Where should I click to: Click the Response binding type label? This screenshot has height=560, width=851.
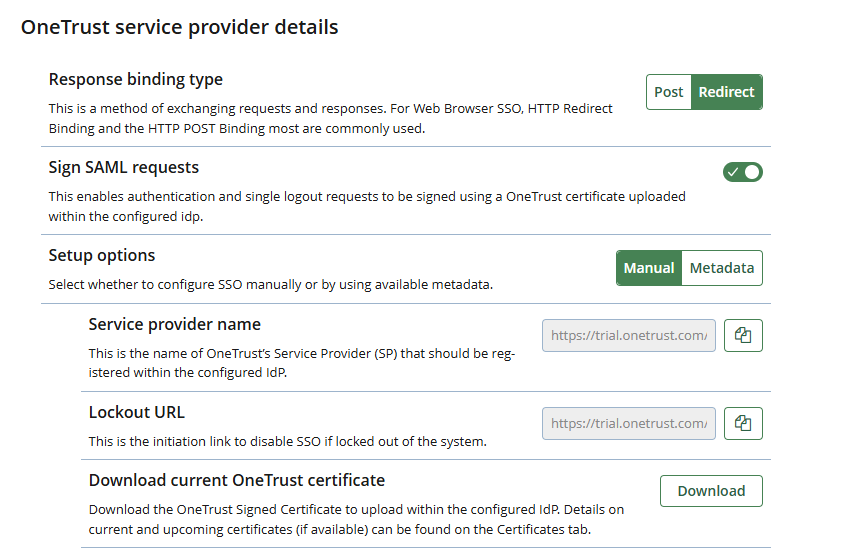pos(136,79)
